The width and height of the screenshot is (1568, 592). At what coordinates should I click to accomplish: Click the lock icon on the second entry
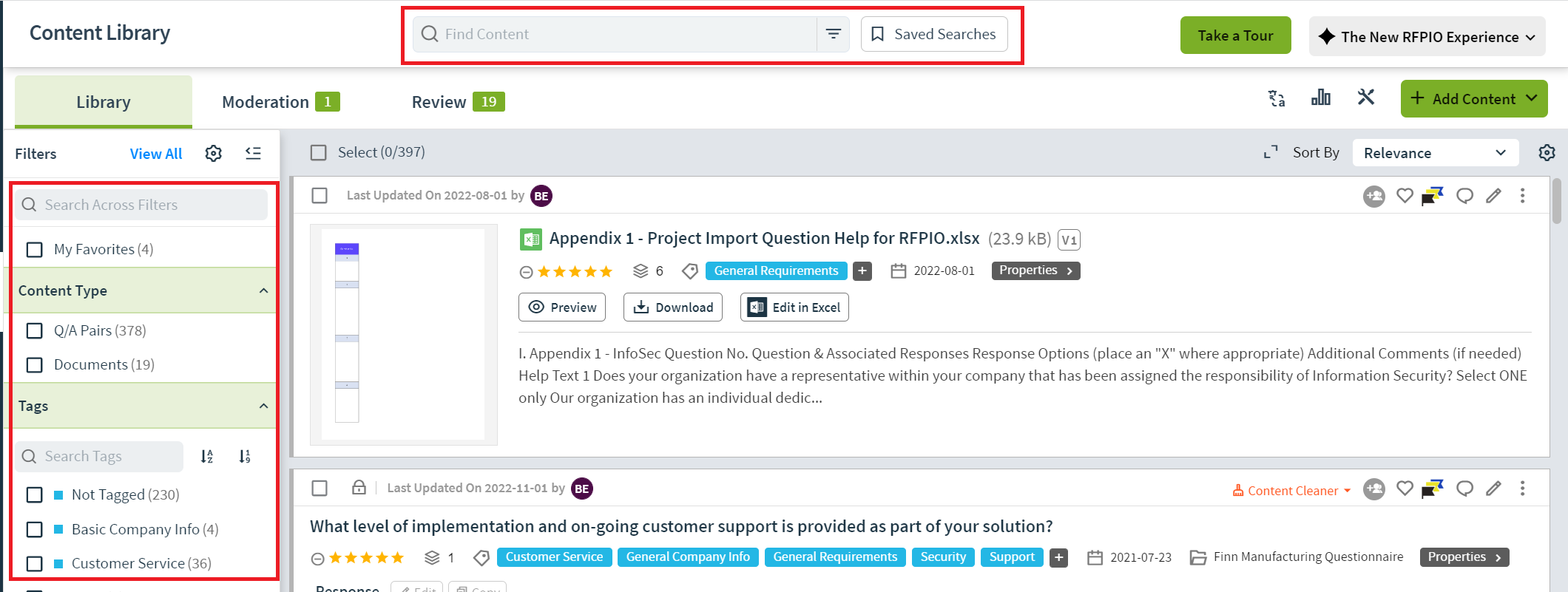[x=359, y=488]
